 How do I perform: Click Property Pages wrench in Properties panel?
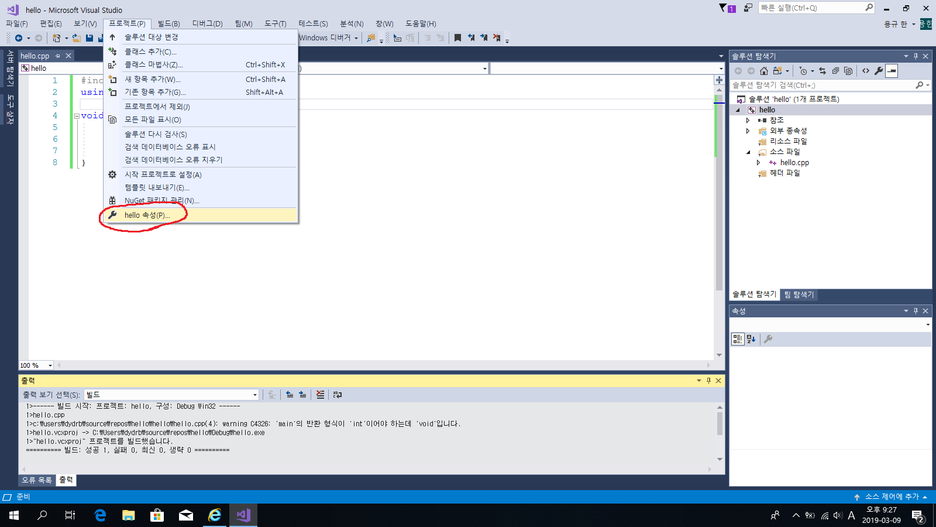tap(768, 339)
